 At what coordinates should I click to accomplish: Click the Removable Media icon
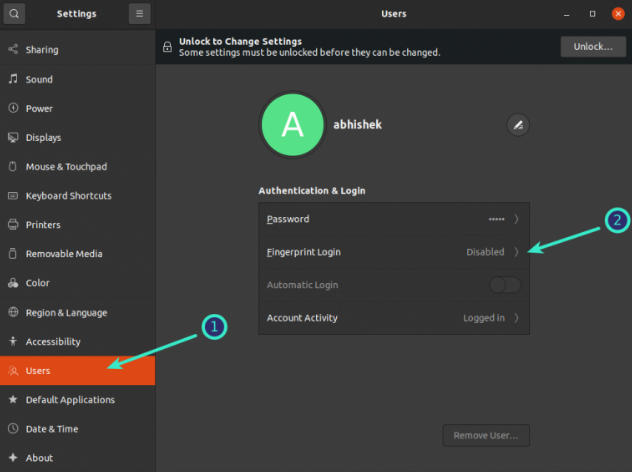coord(13,254)
